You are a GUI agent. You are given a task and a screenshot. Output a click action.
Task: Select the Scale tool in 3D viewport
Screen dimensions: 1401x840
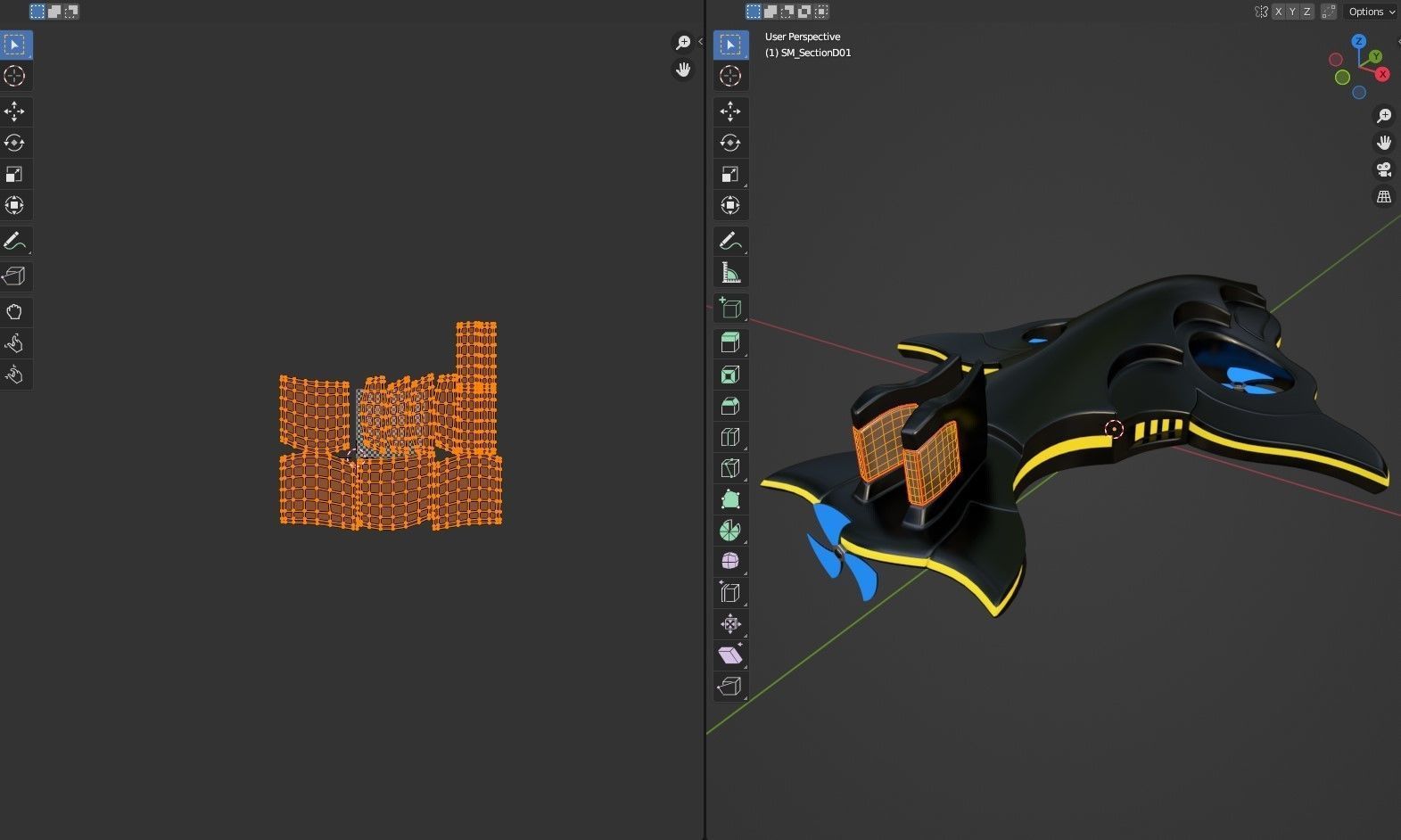pyautogui.click(x=730, y=174)
